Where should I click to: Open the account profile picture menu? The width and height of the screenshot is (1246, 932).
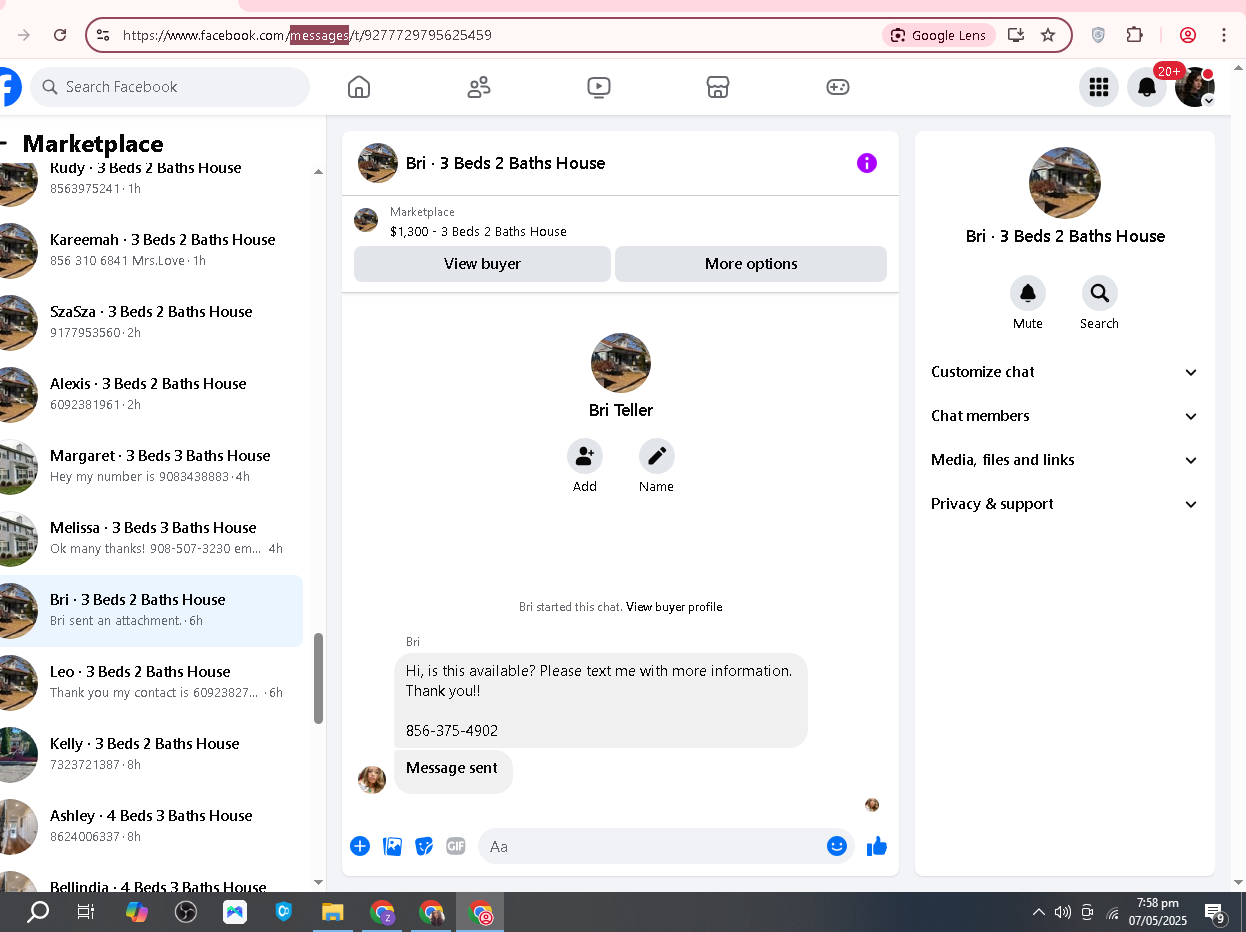coord(1195,87)
